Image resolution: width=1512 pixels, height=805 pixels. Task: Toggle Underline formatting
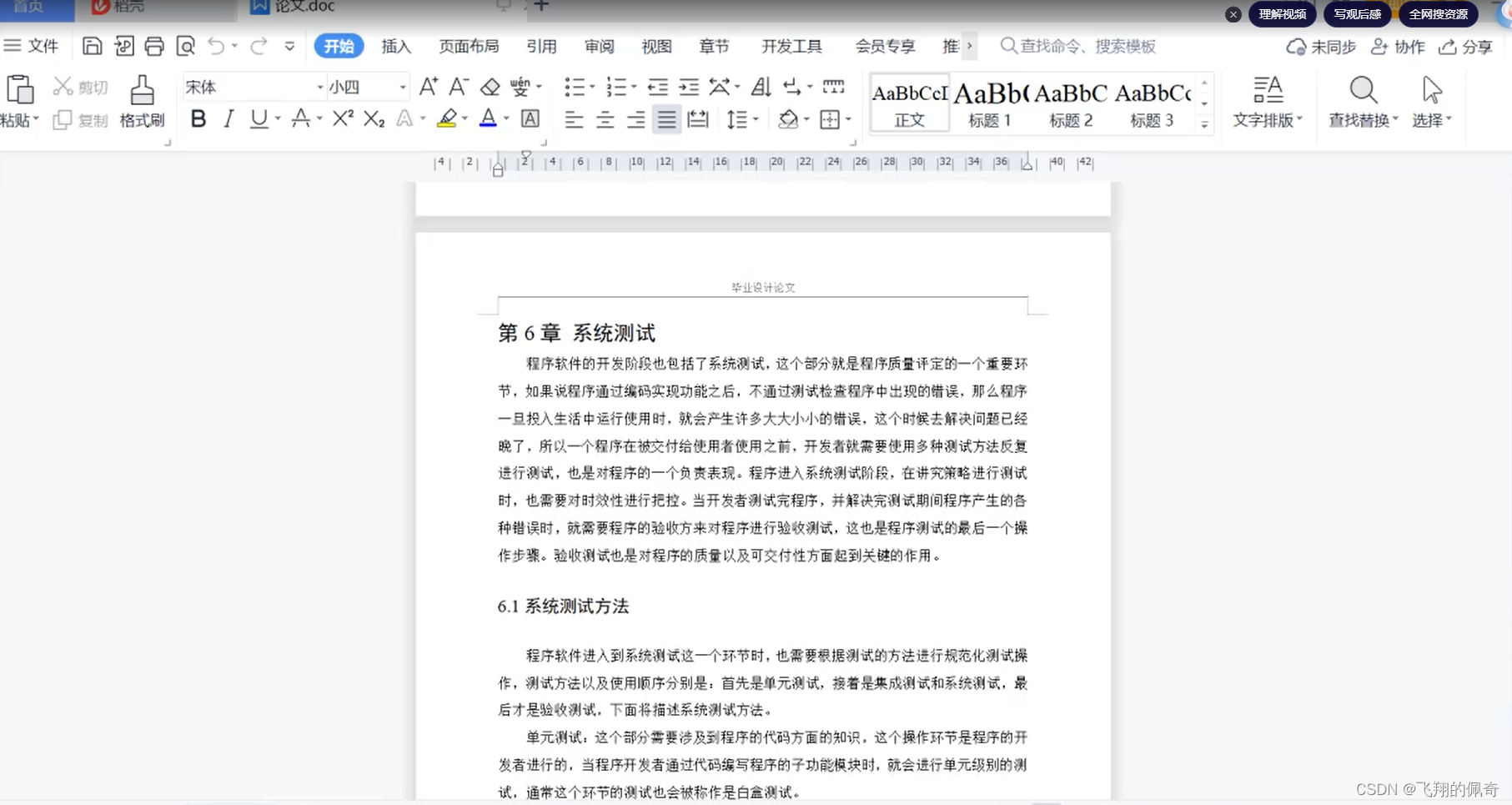click(259, 119)
